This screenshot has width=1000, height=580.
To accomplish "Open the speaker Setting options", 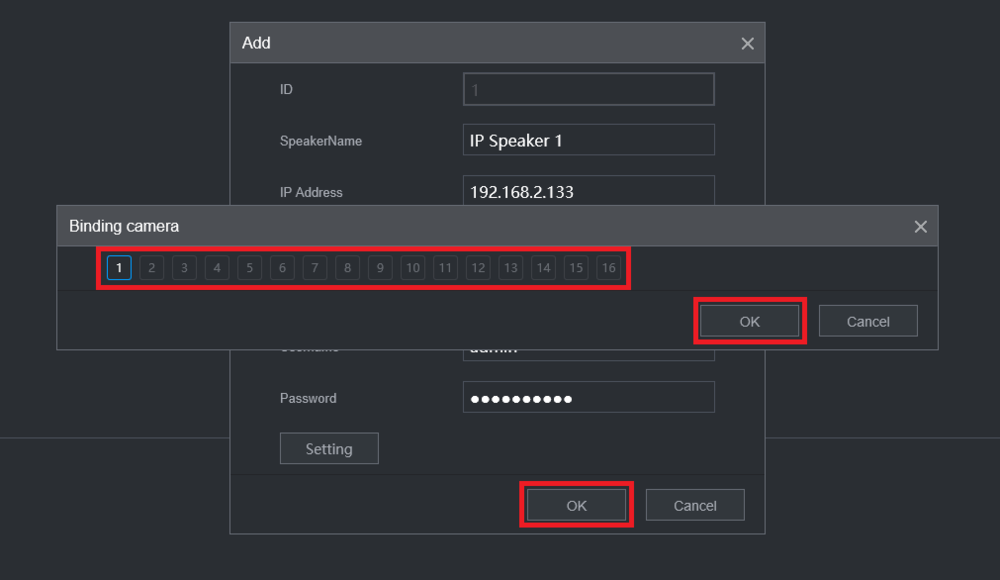I will click(329, 448).
